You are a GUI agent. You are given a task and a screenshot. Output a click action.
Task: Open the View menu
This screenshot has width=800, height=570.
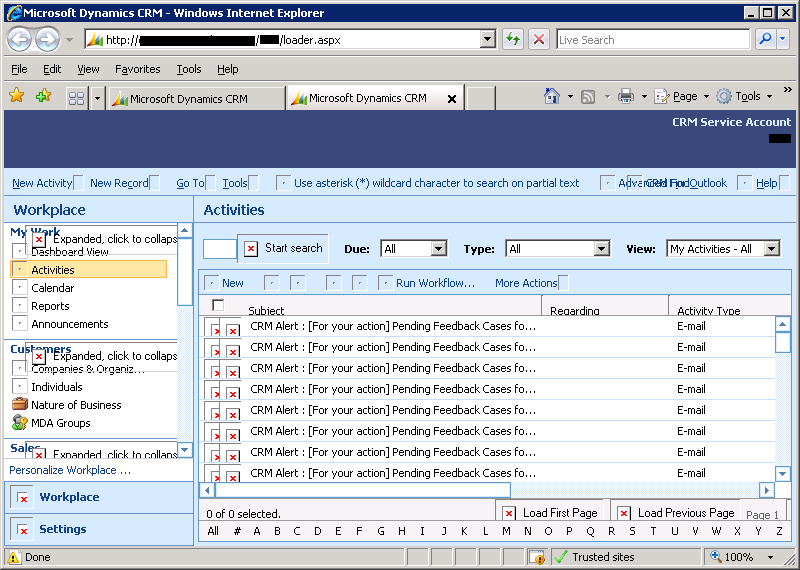point(88,69)
